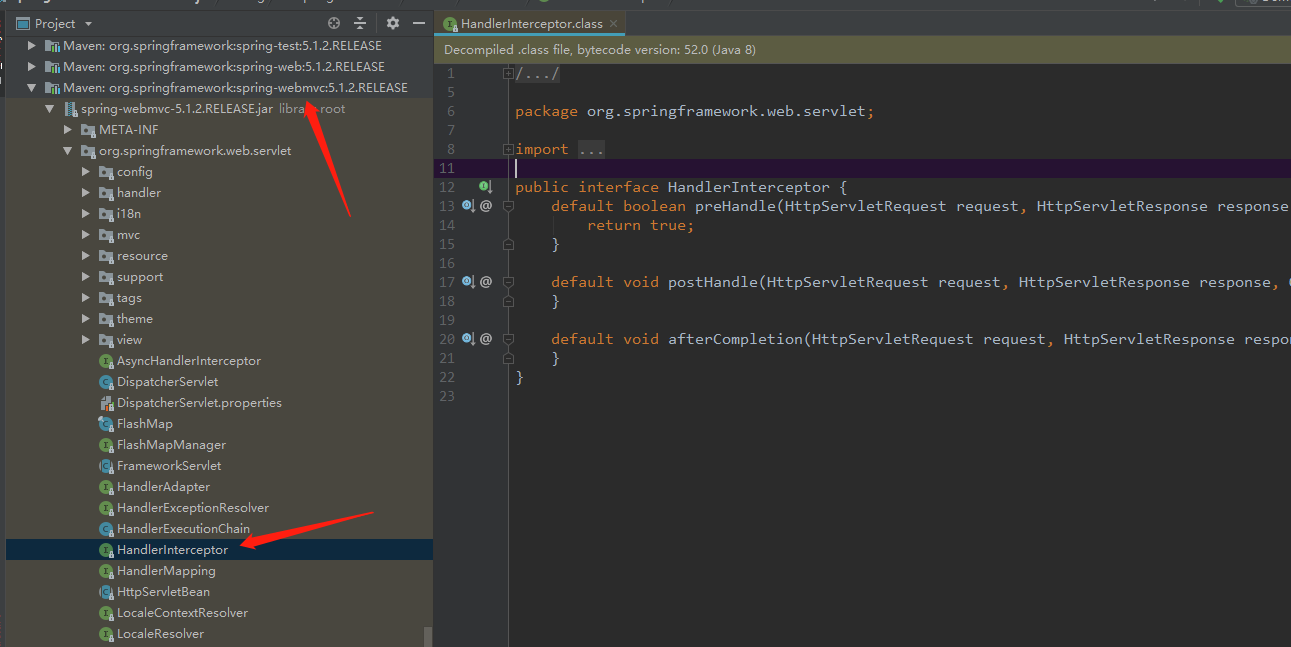This screenshot has width=1291, height=647.
Task: Collapse the spring-webmvc Maven library node
Action: tap(31, 87)
